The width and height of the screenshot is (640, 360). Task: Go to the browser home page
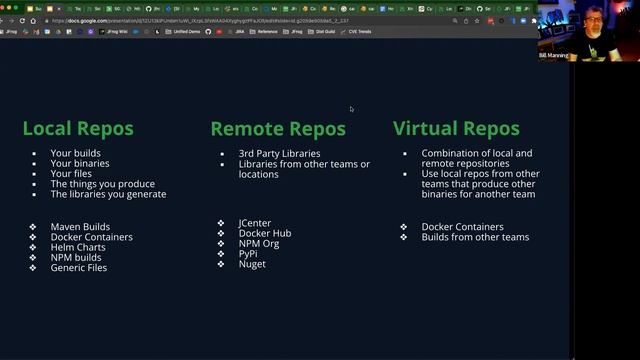[x=33, y=21]
